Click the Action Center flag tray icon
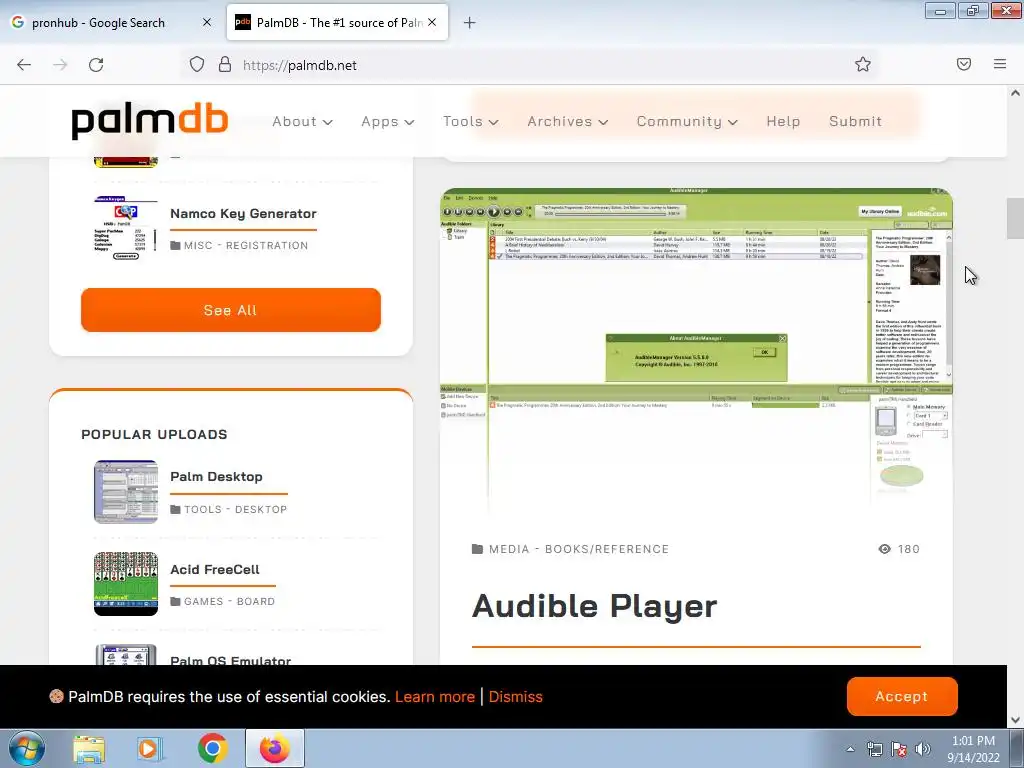Screen dimensions: 1024x768 pyautogui.click(x=899, y=749)
